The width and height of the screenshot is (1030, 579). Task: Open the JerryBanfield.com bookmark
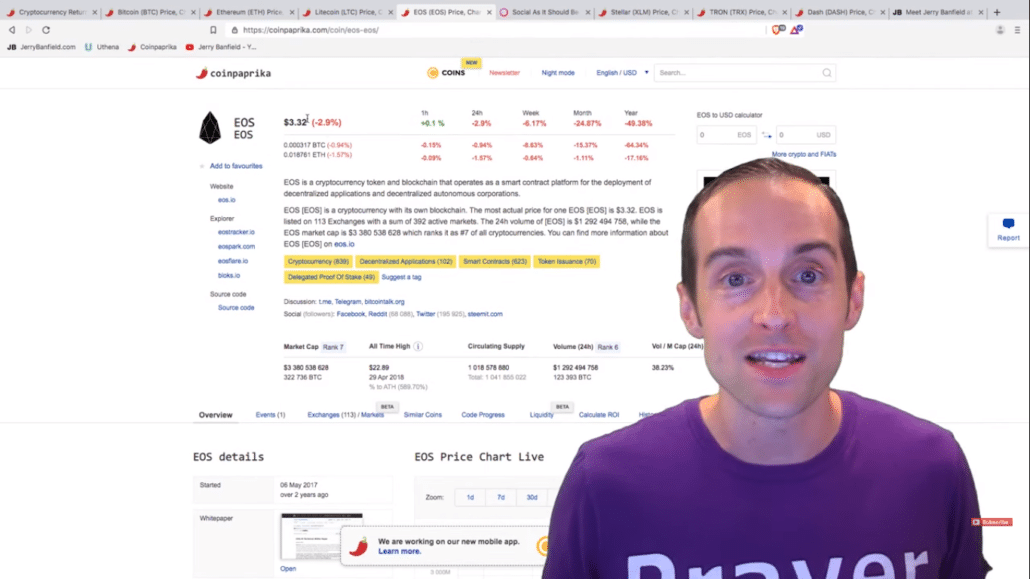point(41,47)
